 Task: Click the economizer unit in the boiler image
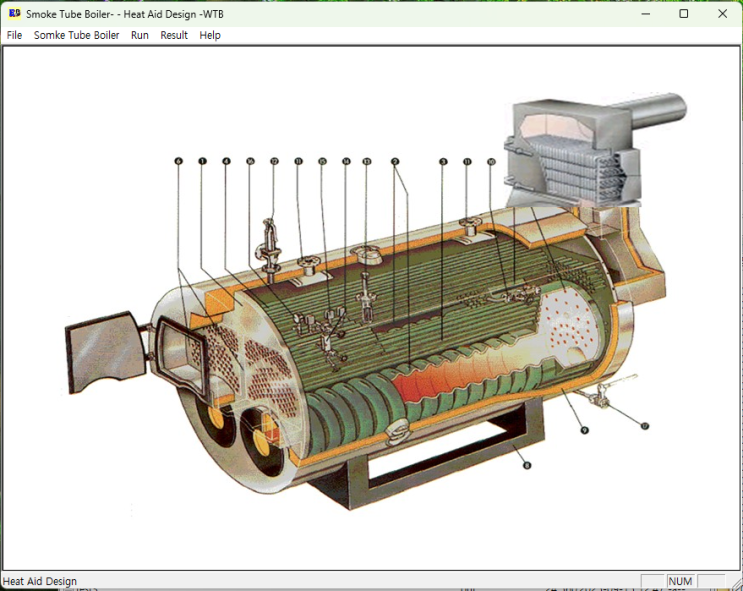pos(578,154)
